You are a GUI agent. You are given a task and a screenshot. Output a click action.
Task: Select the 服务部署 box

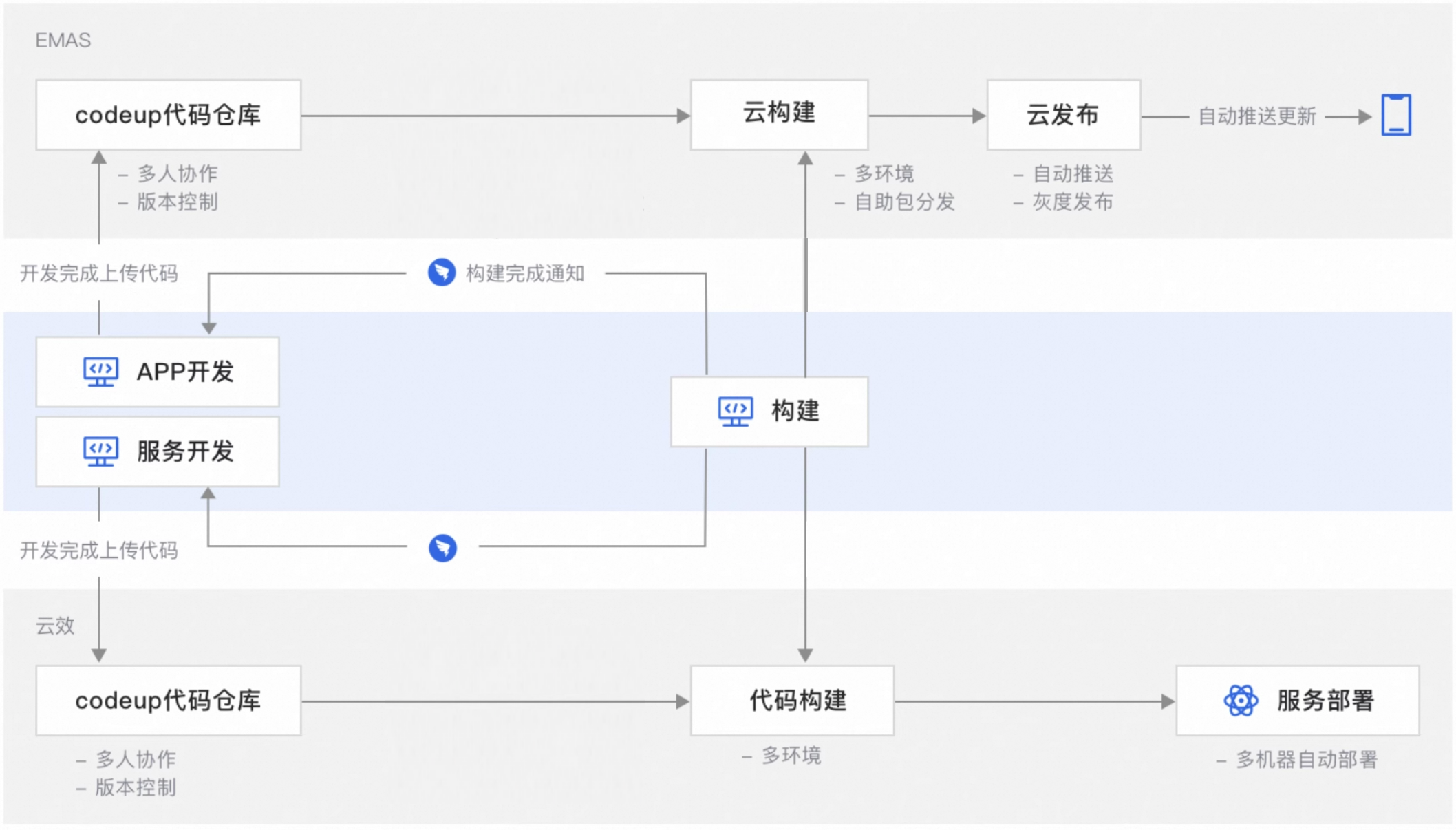tap(1298, 701)
